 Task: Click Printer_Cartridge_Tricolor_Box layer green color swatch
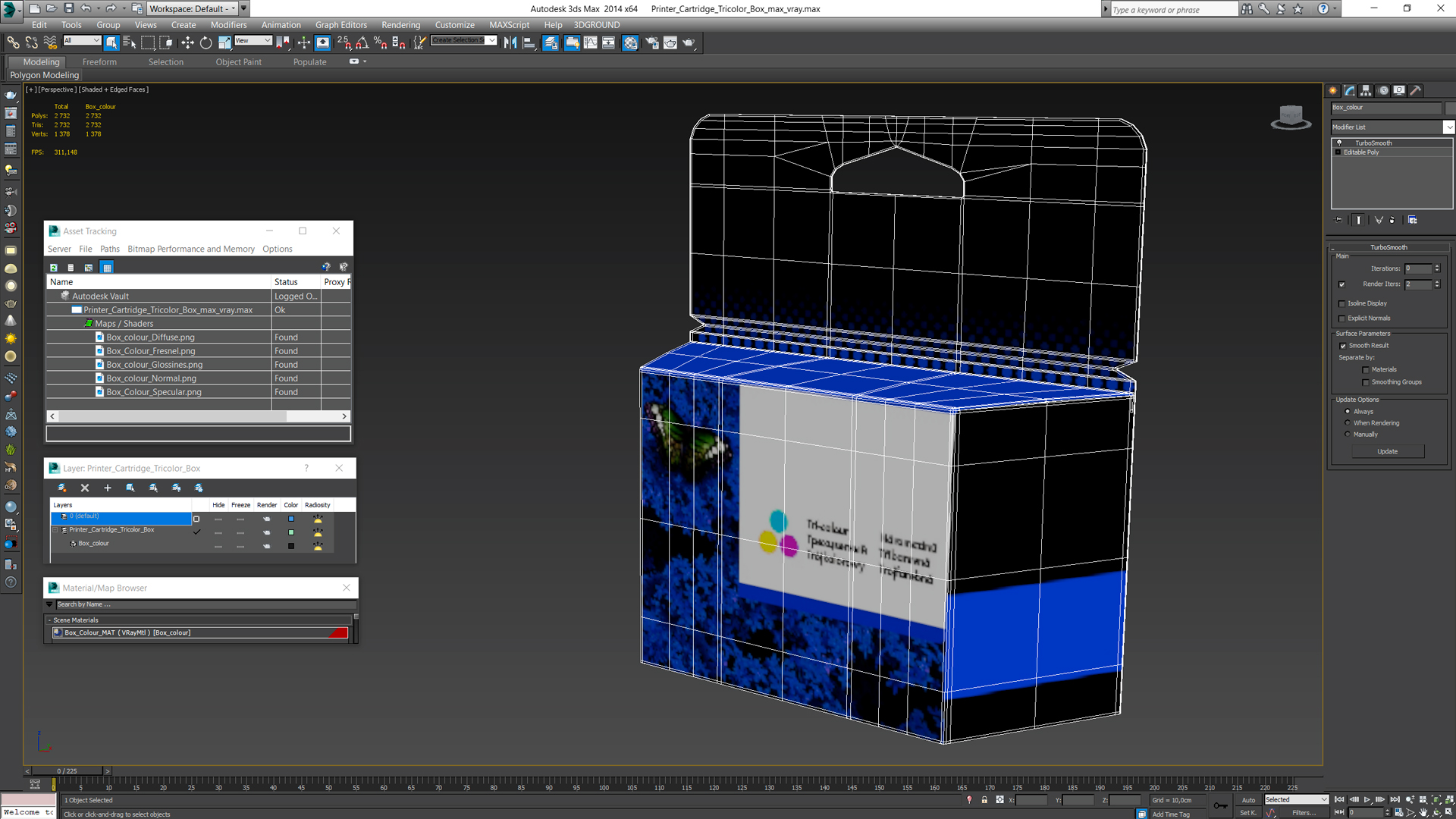tap(290, 533)
